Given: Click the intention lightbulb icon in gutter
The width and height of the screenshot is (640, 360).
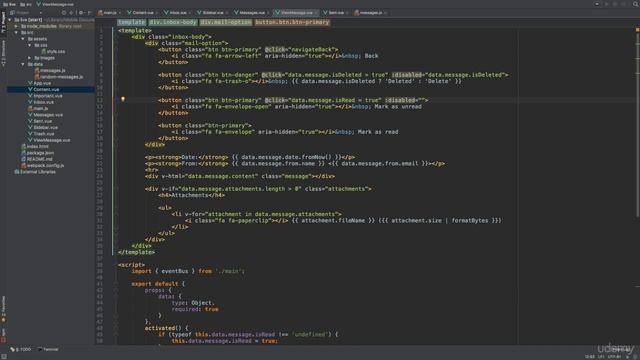Looking at the screenshot, I should coord(123,99).
